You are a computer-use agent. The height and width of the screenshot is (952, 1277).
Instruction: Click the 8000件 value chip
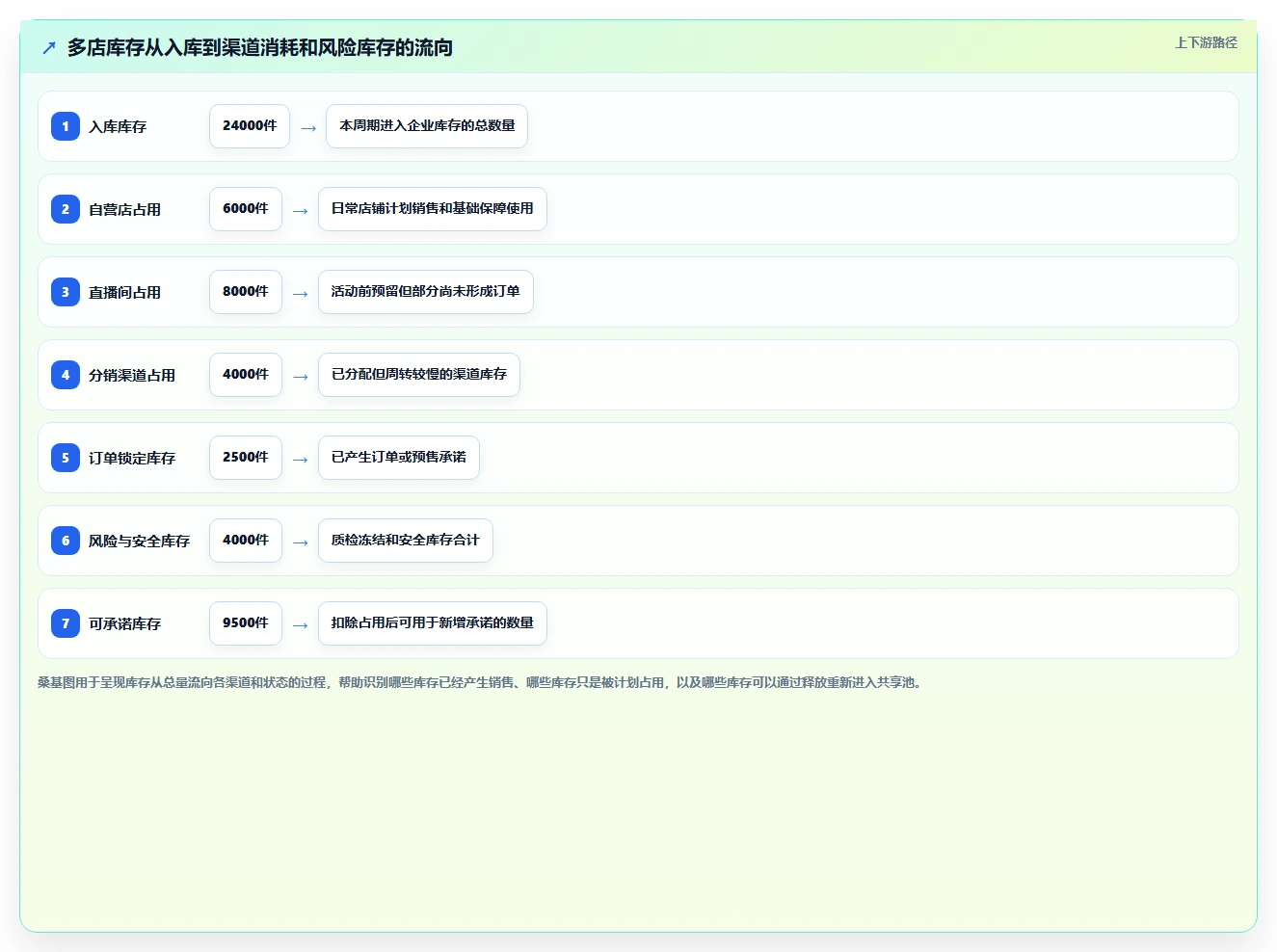click(x=246, y=292)
